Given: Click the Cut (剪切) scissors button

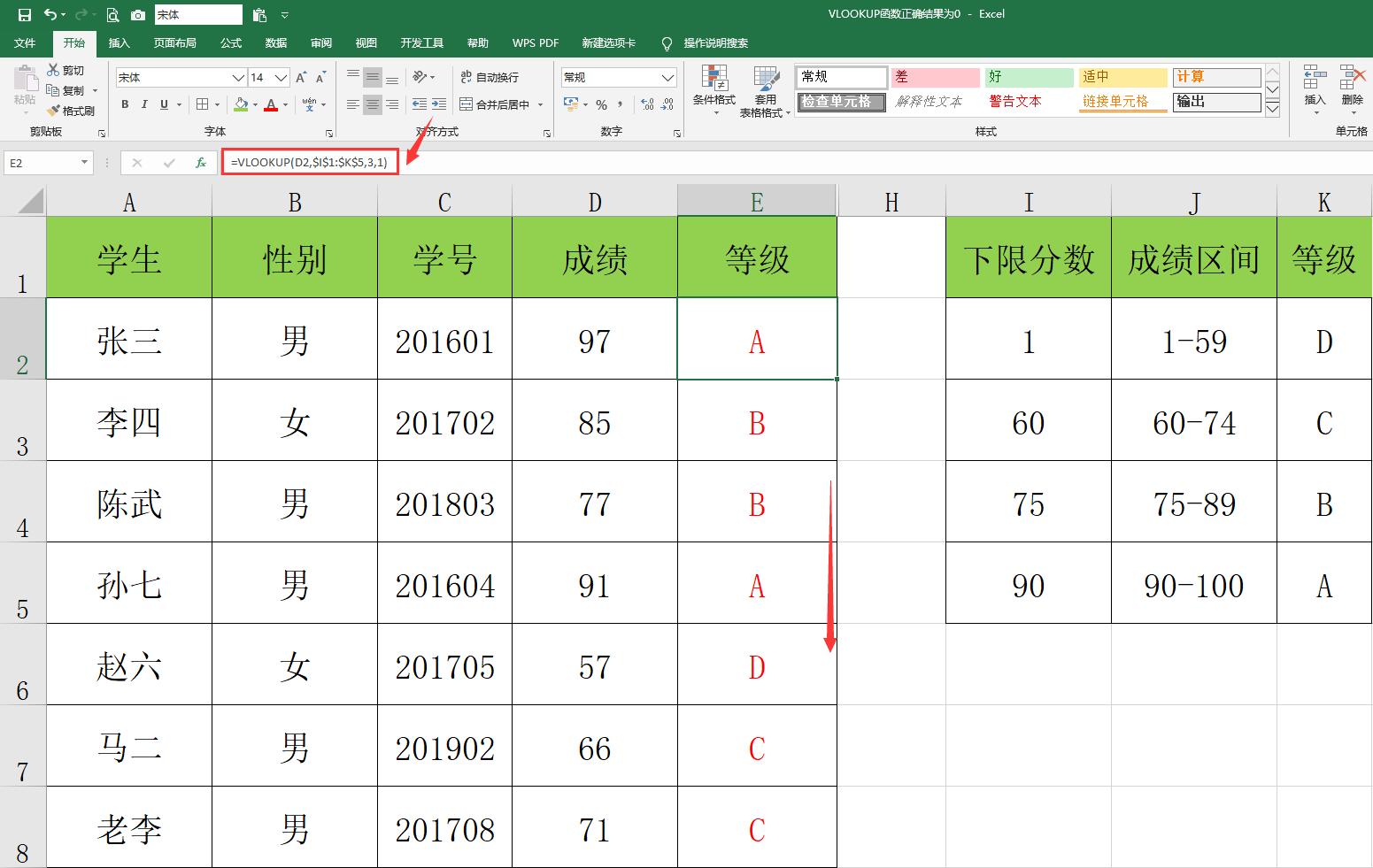Looking at the screenshot, I should pyautogui.click(x=66, y=70).
